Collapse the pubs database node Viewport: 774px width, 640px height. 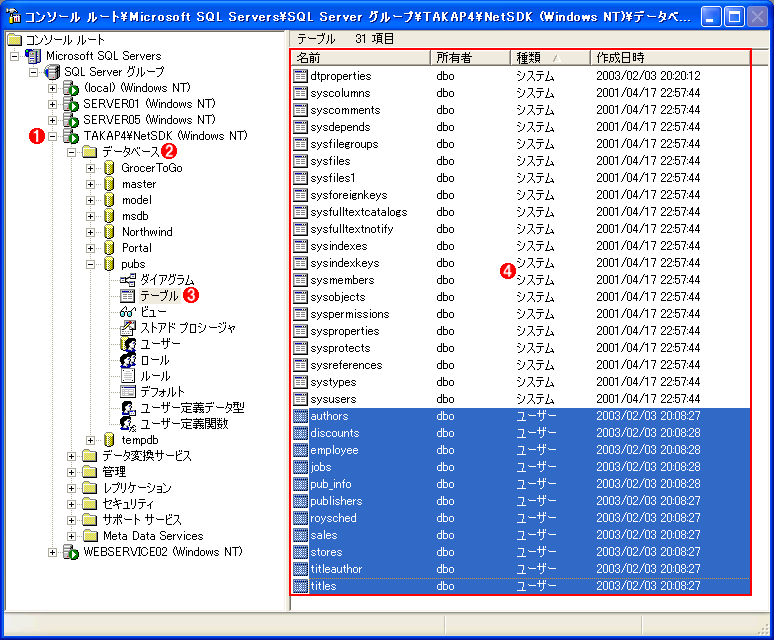coord(91,264)
